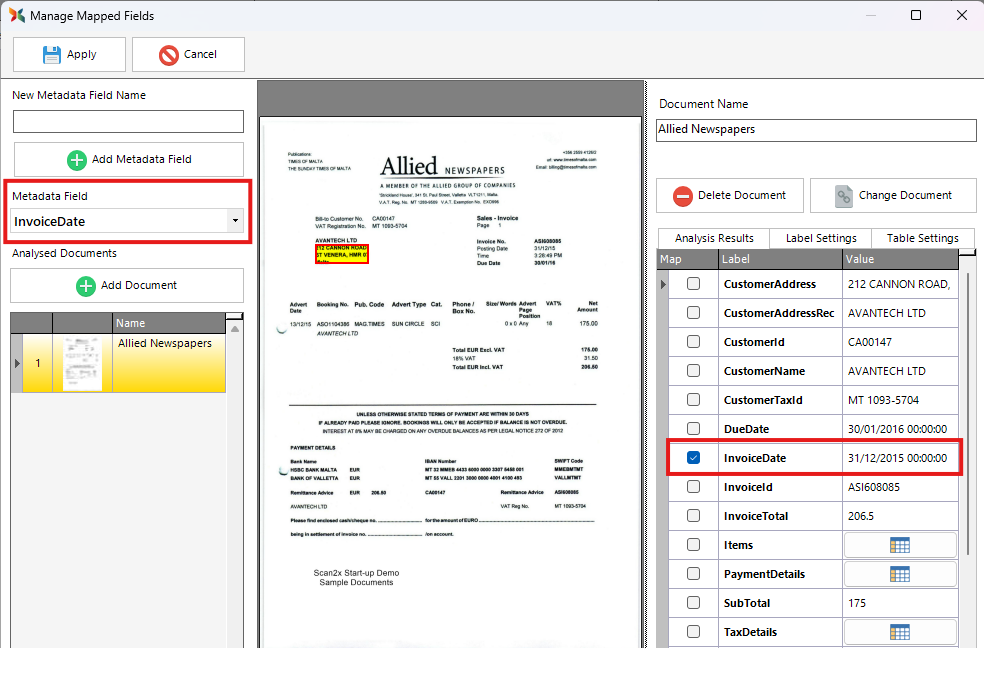Switch to the Label Settings tab

[x=820, y=238]
